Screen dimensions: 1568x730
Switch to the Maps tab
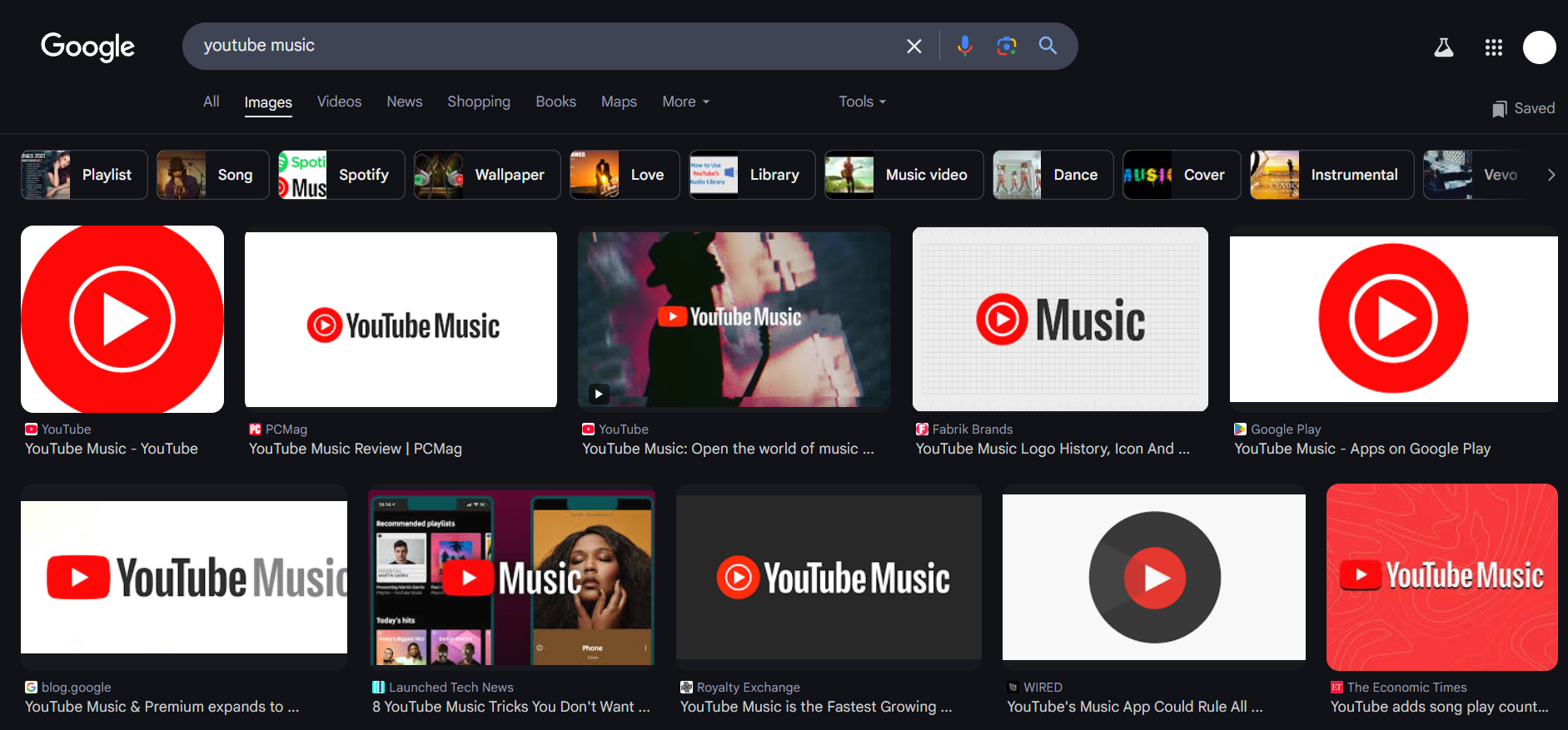coord(619,102)
